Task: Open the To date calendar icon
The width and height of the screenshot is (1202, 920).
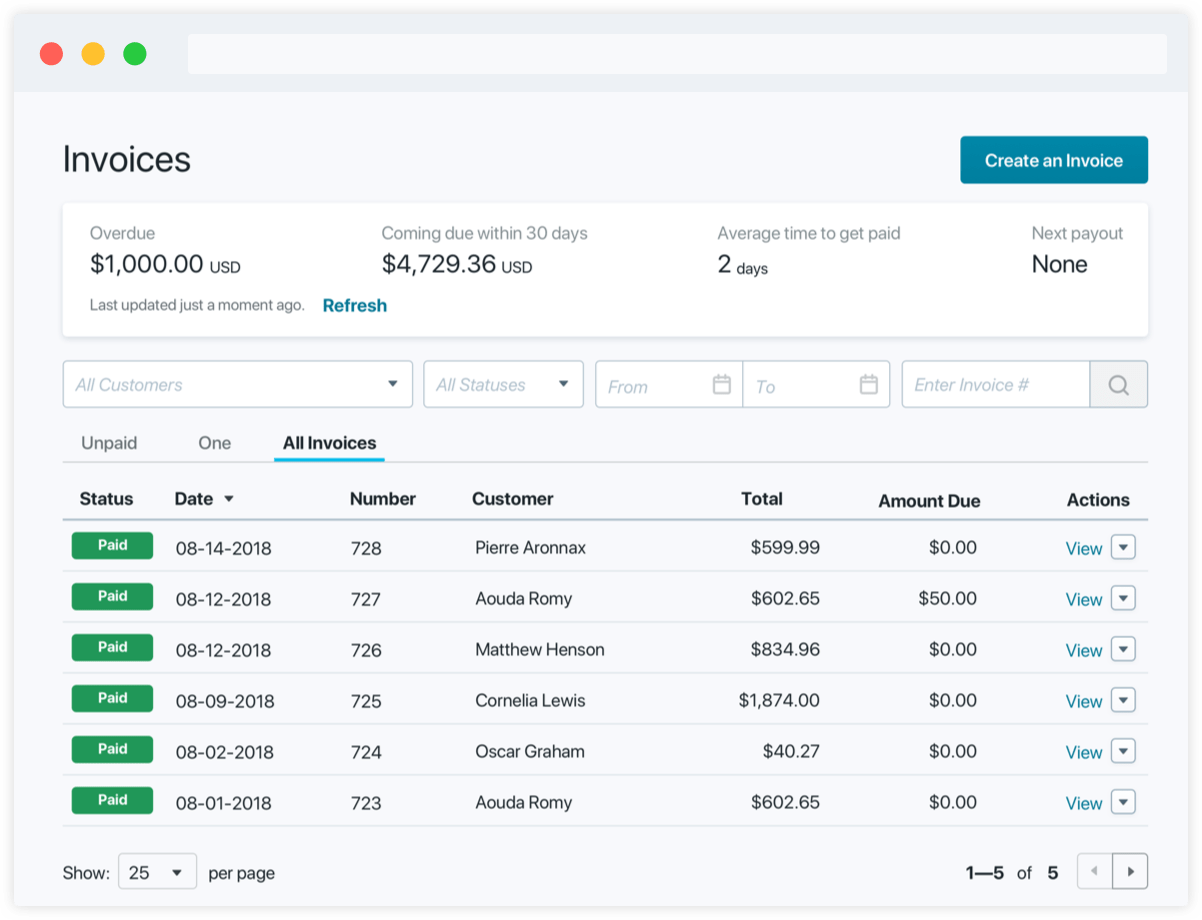Action: point(868,385)
